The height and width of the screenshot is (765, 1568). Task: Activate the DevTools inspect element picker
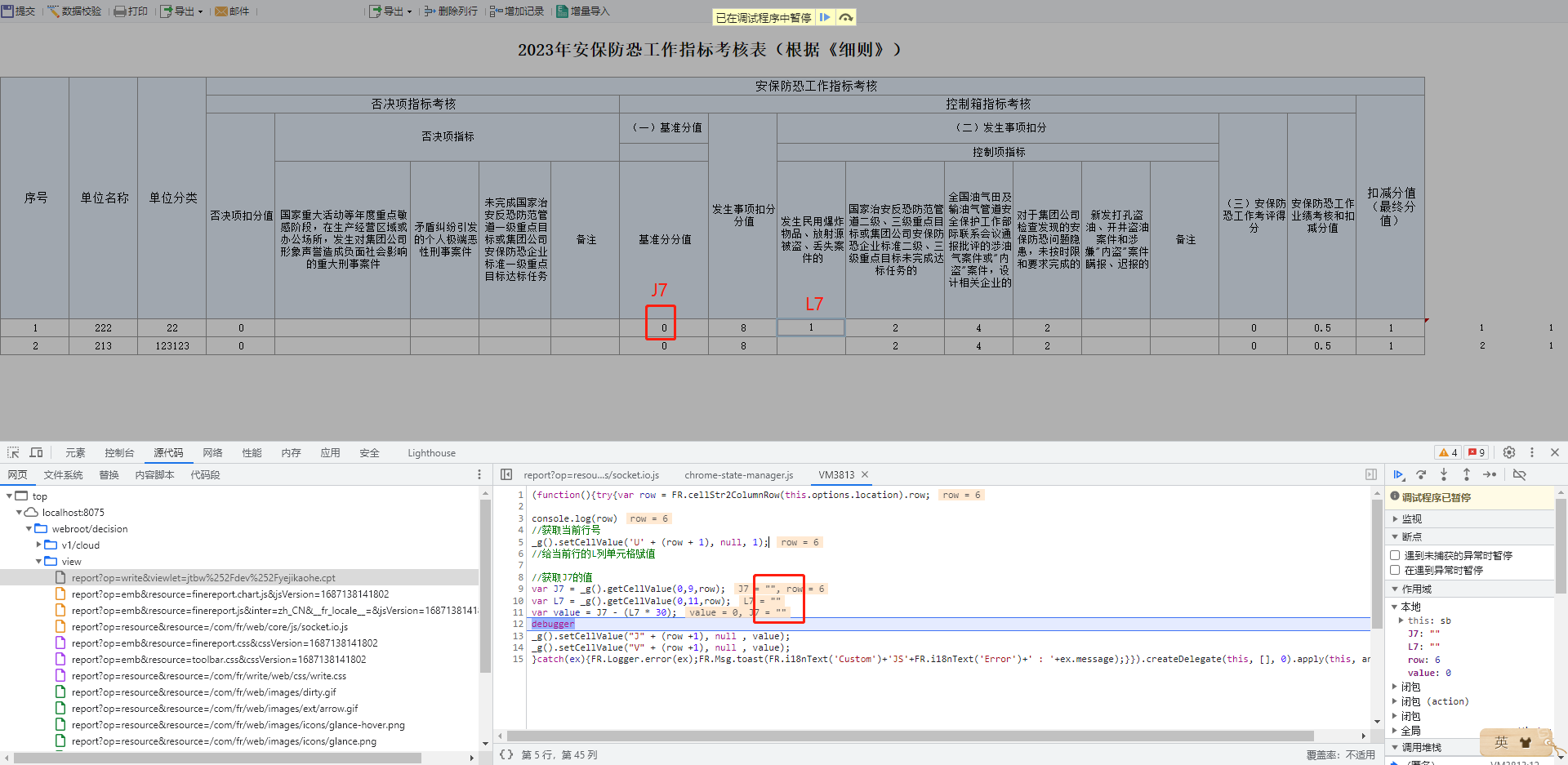point(13,452)
